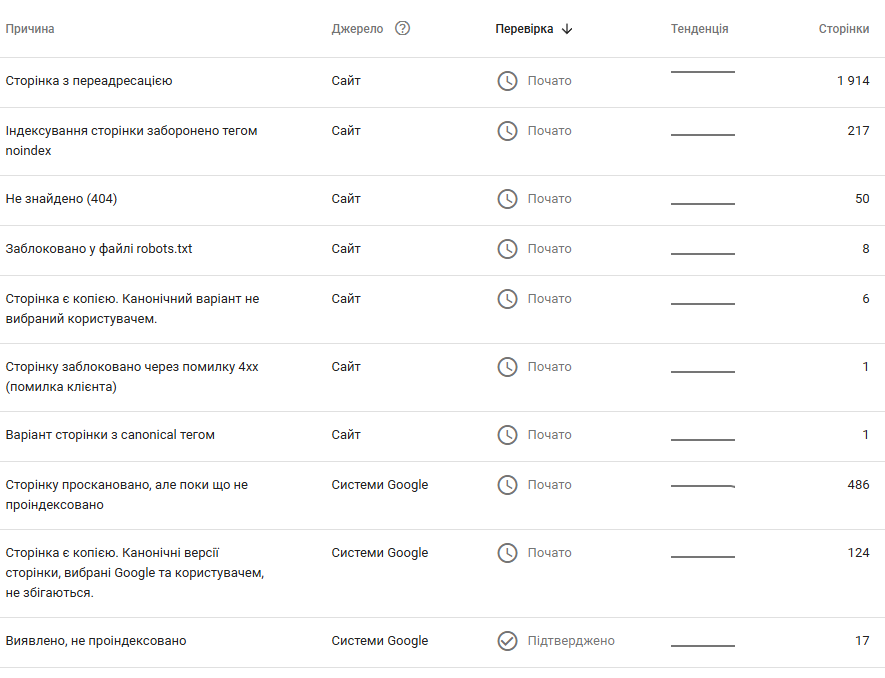
Task: Click the Тенденція column header
Action: [x=699, y=29]
